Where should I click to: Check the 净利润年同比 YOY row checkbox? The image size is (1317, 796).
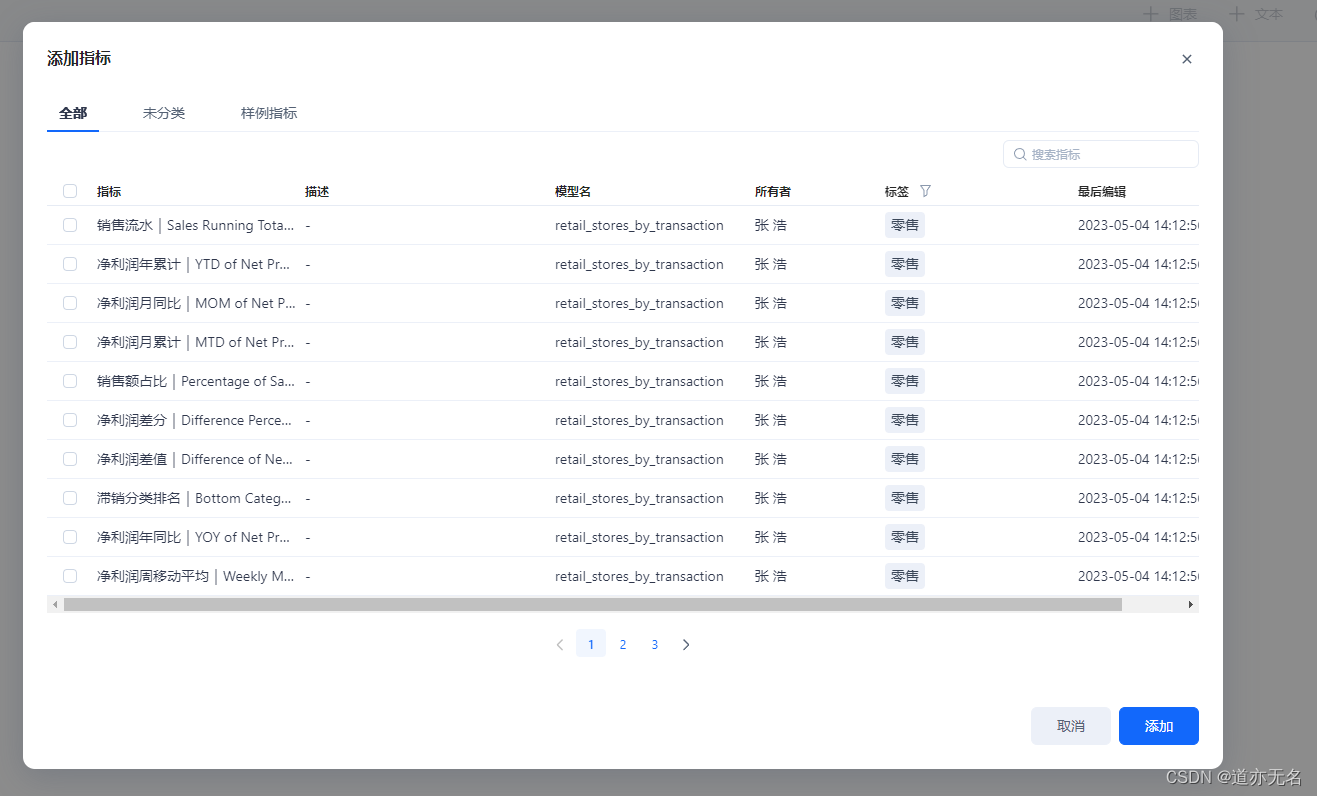(x=70, y=537)
